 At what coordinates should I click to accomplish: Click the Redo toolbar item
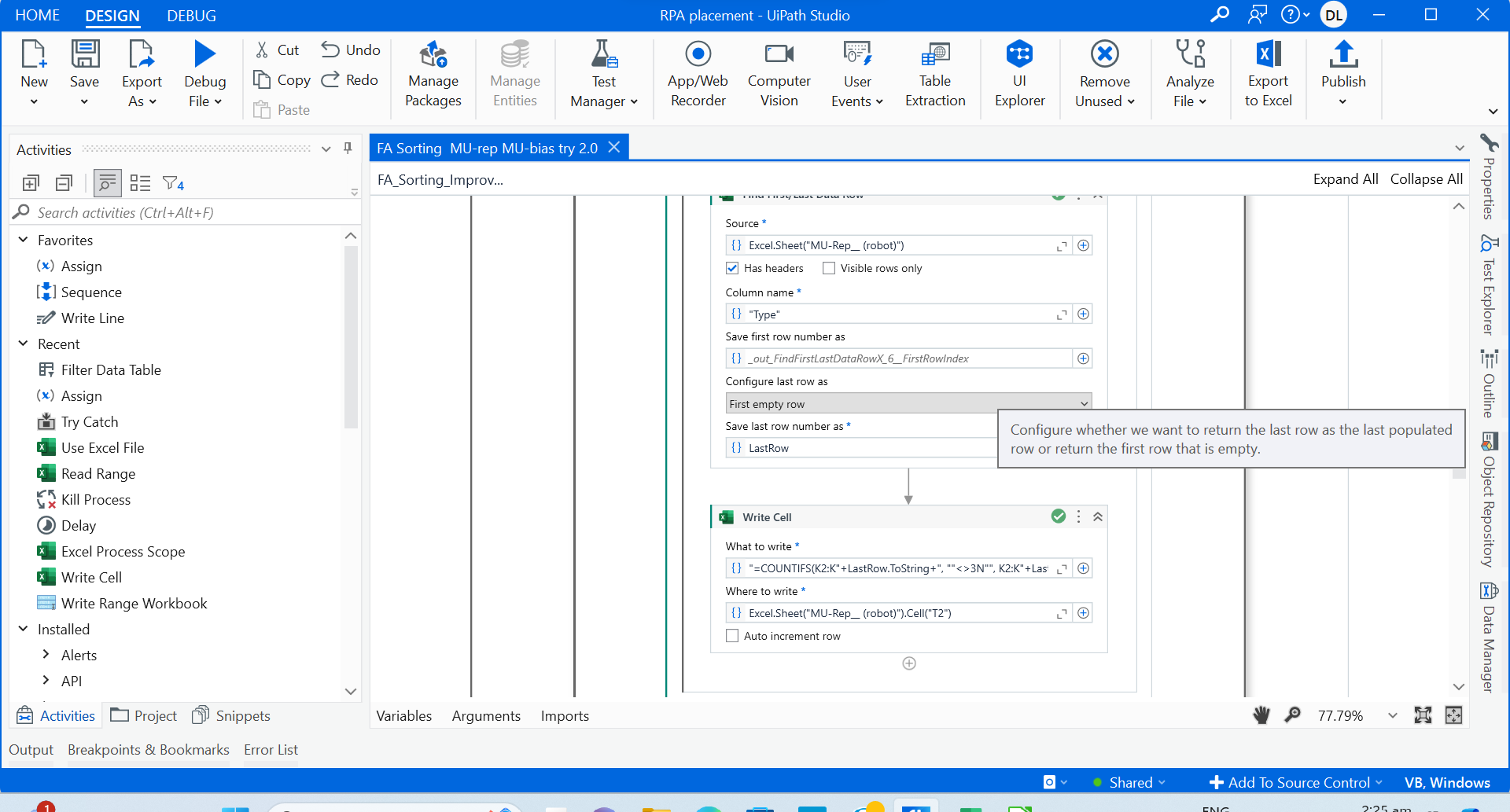[x=350, y=80]
